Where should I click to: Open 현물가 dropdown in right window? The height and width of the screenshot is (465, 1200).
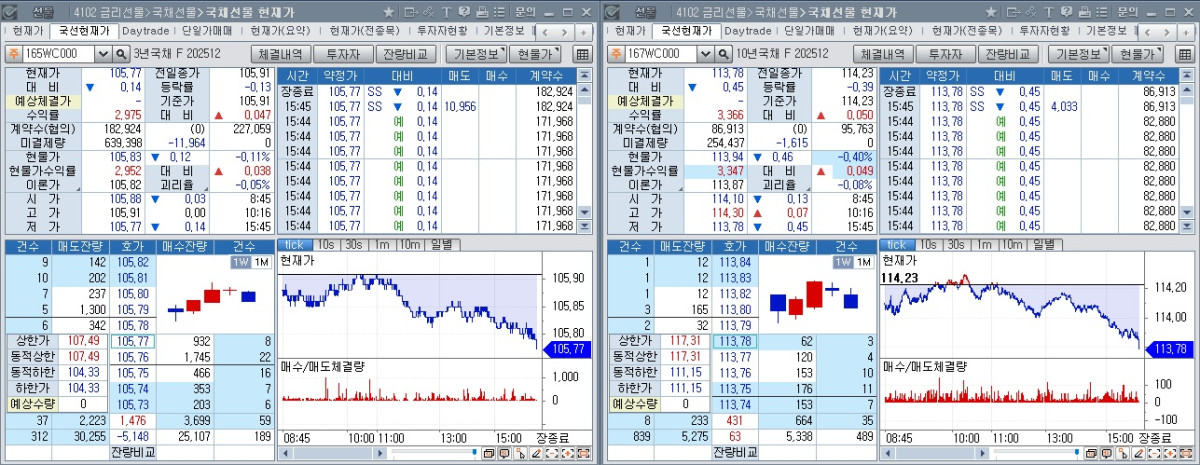[1137, 54]
